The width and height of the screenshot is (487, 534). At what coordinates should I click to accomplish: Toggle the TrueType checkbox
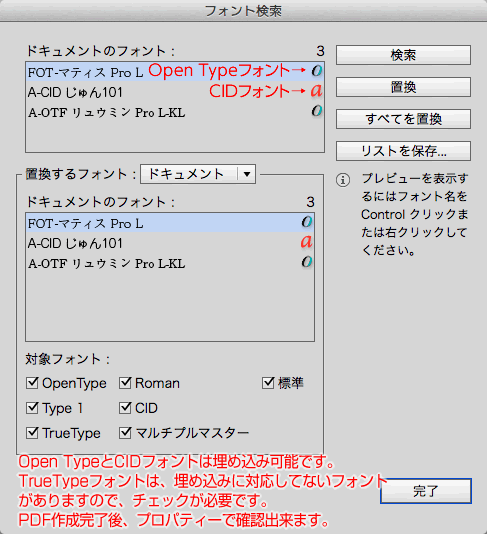pos(32,433)
